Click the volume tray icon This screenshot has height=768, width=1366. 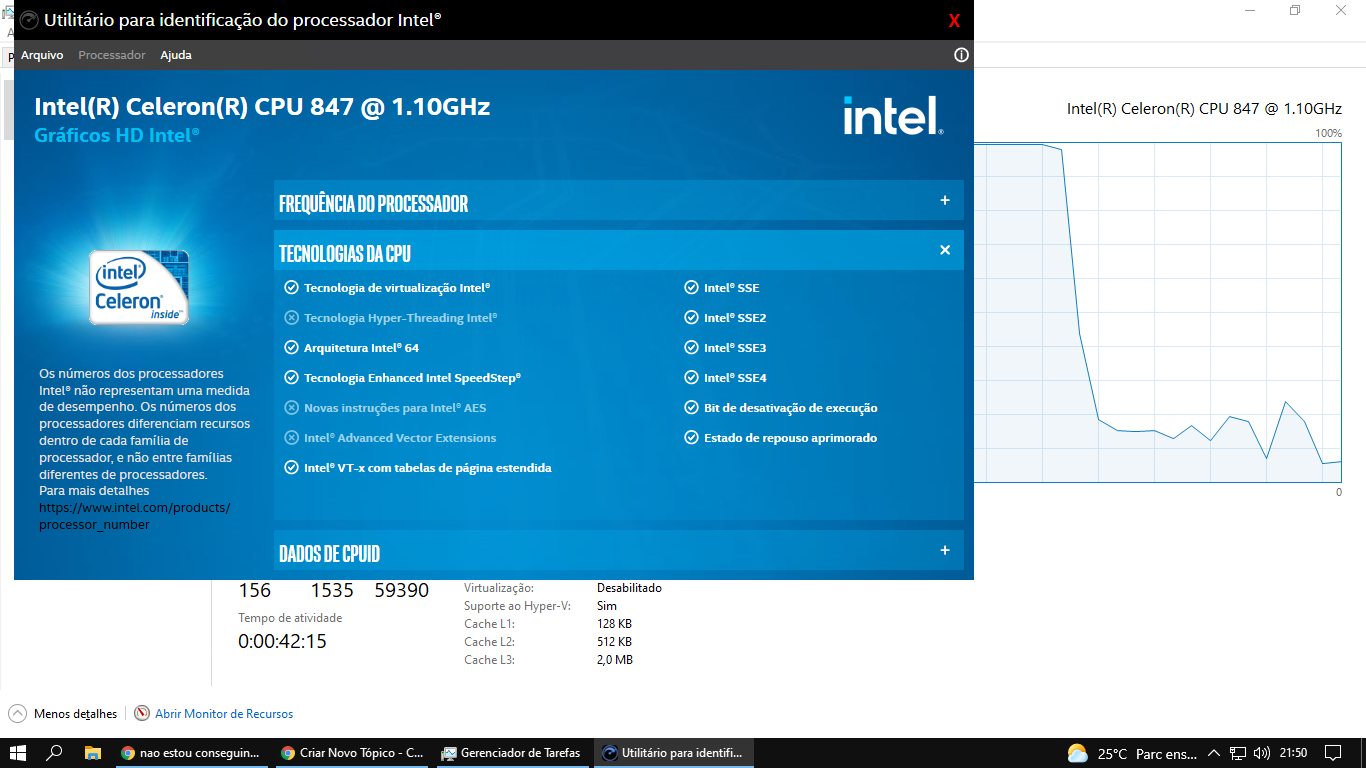[1261, 753]
